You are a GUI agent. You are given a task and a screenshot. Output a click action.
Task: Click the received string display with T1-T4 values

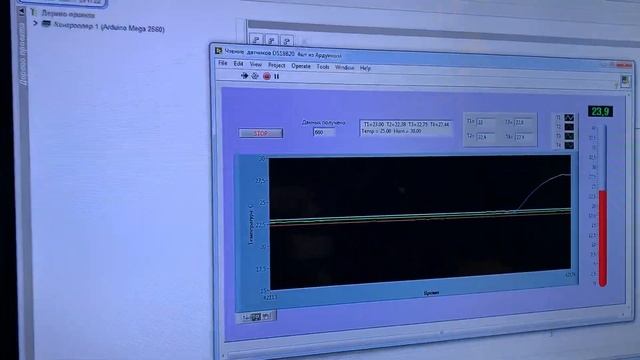pyautogui.click(x=406, y=127)
